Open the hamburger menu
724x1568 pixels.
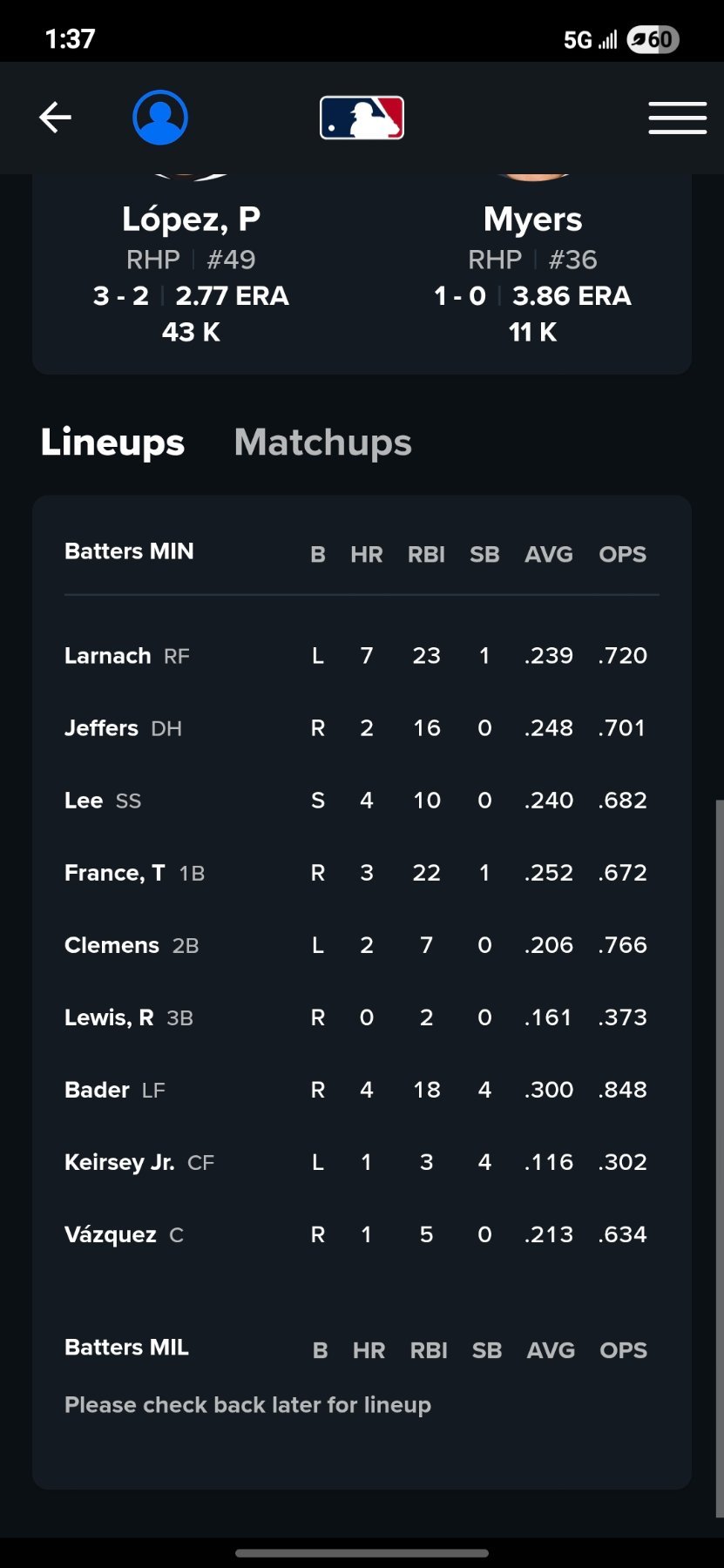(x=677, y=118)
